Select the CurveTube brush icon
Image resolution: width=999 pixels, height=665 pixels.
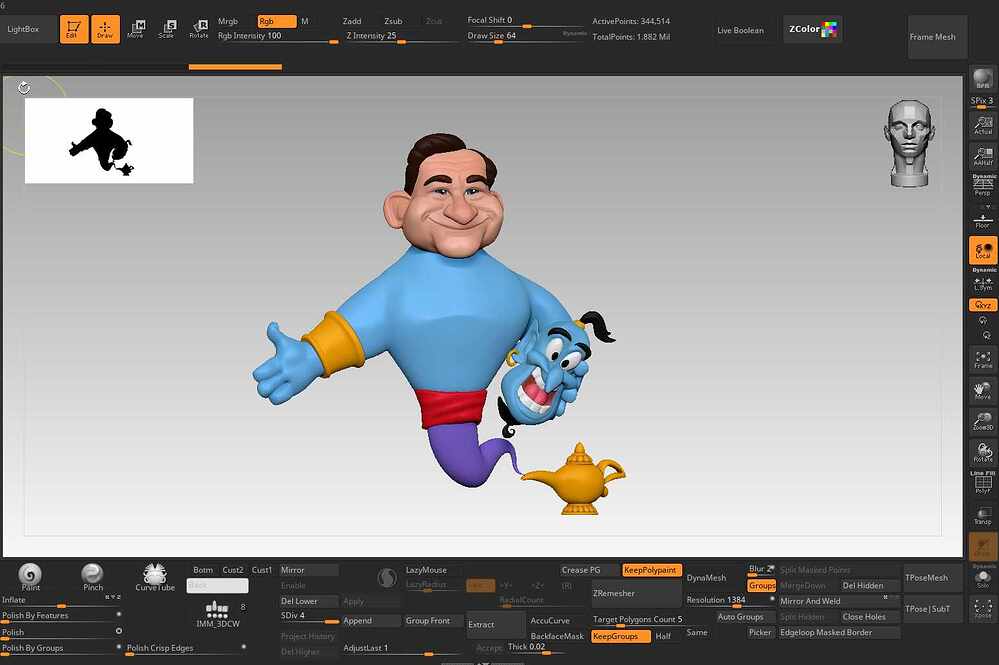click(155, 577)
